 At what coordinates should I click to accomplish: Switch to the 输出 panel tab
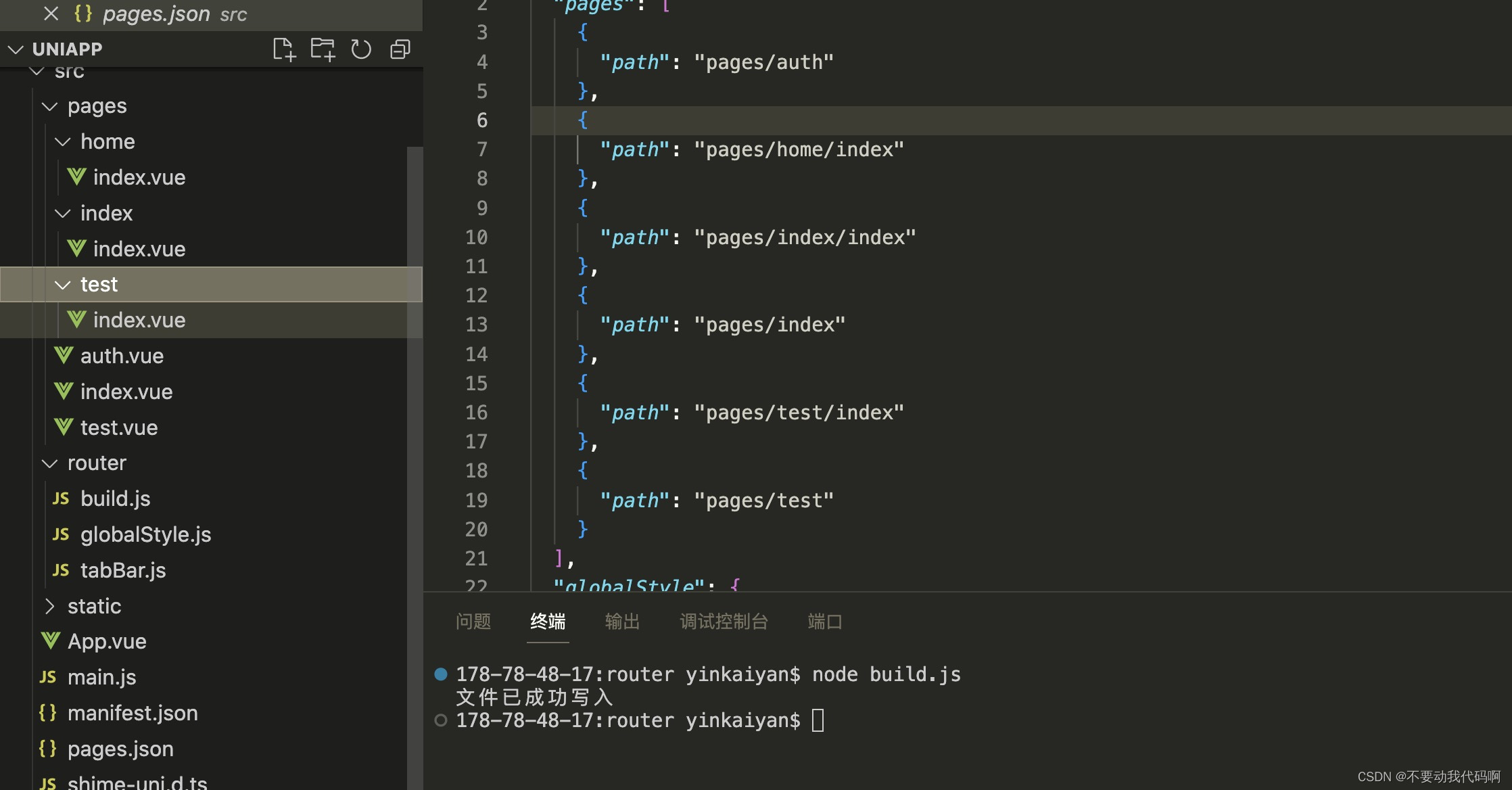[x=621, y=622]
